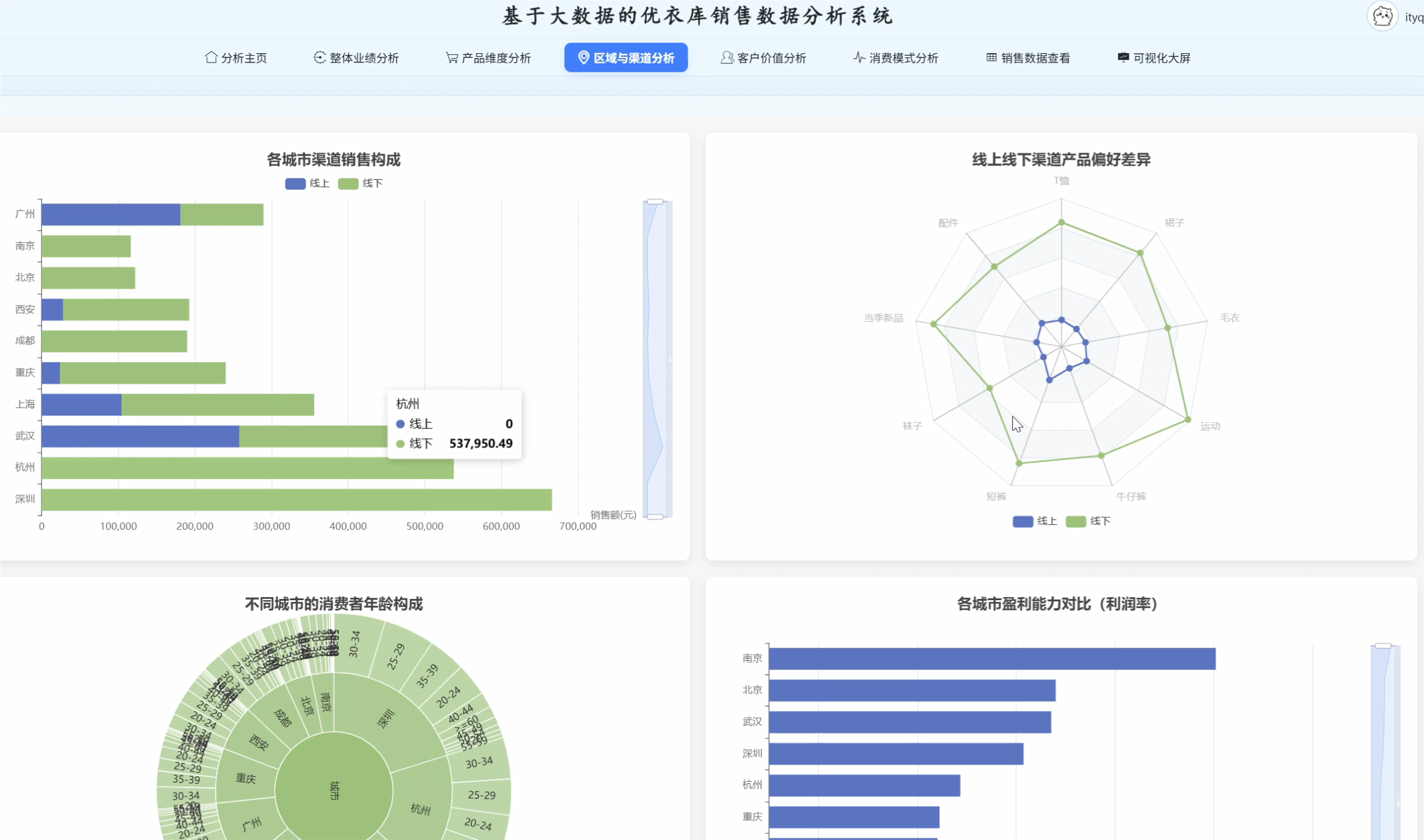The image size is (1424, 840).
Task: Click the 杭州 bar in profit rate chart
Action: [x=865, y=786]
